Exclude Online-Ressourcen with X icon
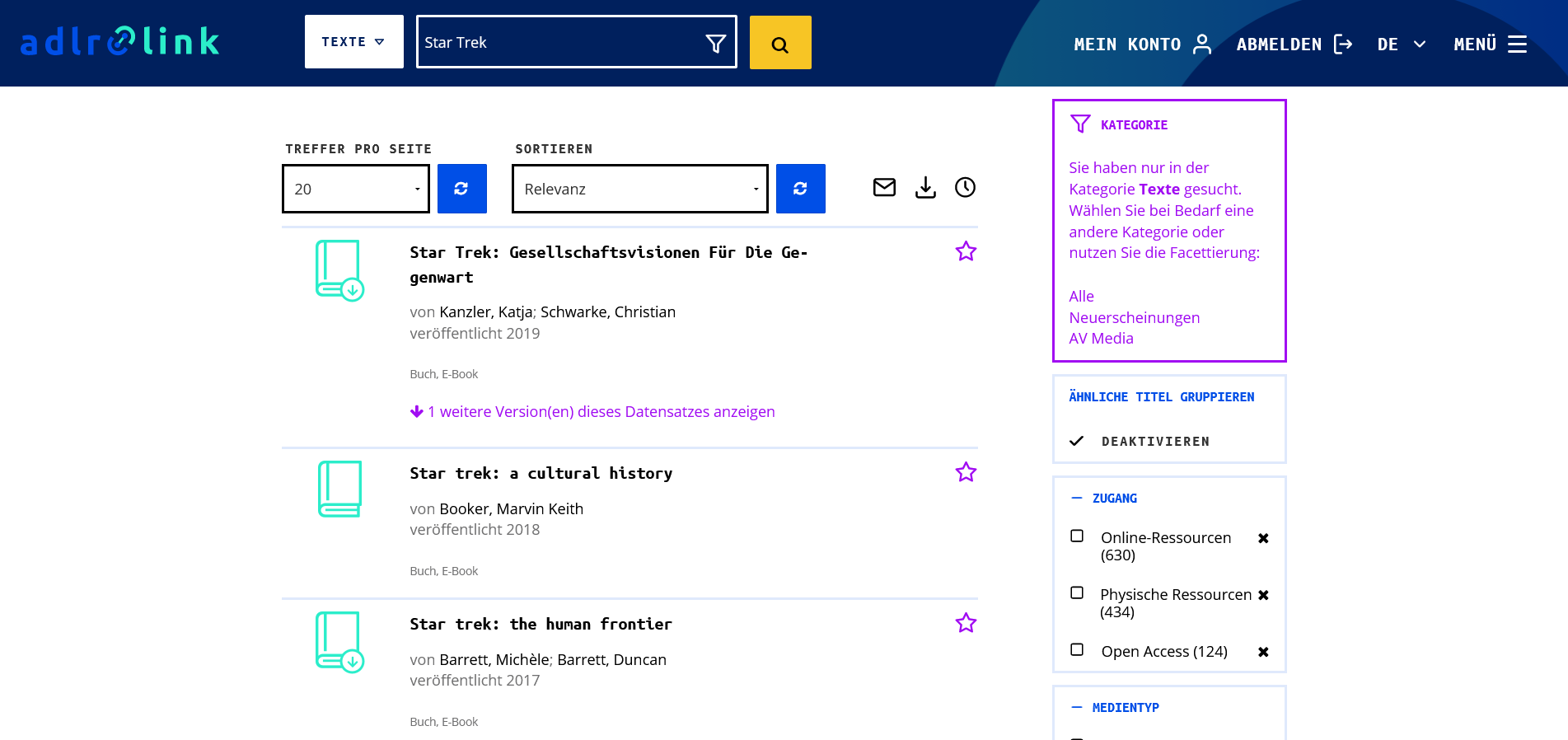The height and width of the screenshot is (740, 1568). pos(1263,538)
